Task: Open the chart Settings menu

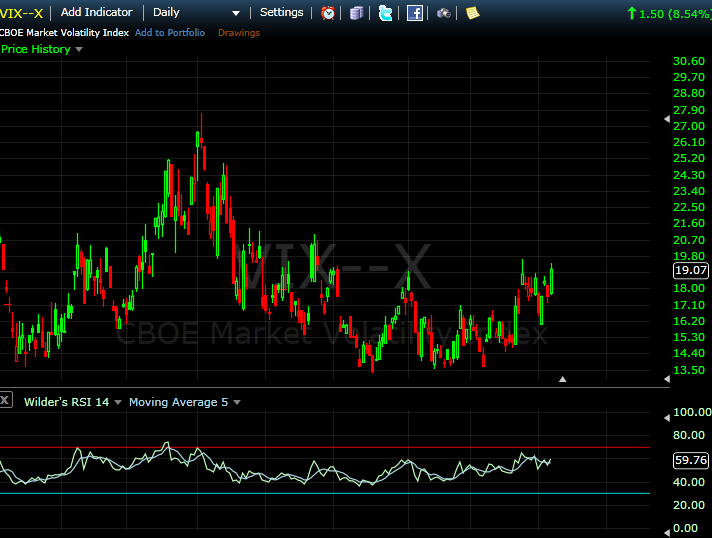Action: (x=281, y=12)
